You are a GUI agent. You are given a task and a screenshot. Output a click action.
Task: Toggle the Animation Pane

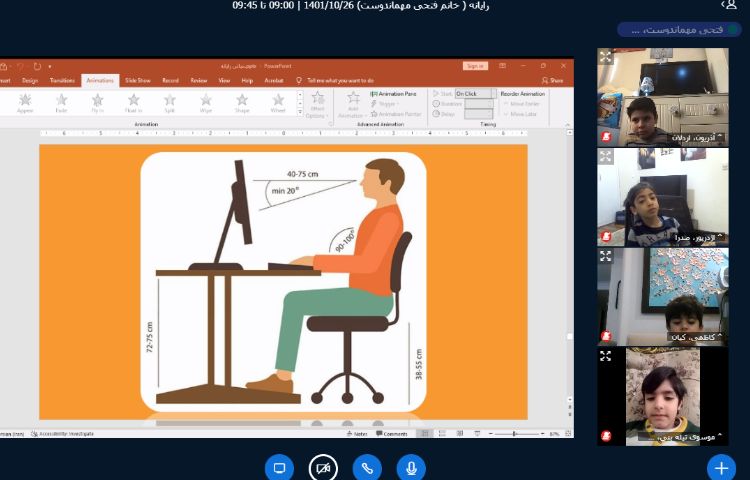pyautogui.click(x=398, y=94)
